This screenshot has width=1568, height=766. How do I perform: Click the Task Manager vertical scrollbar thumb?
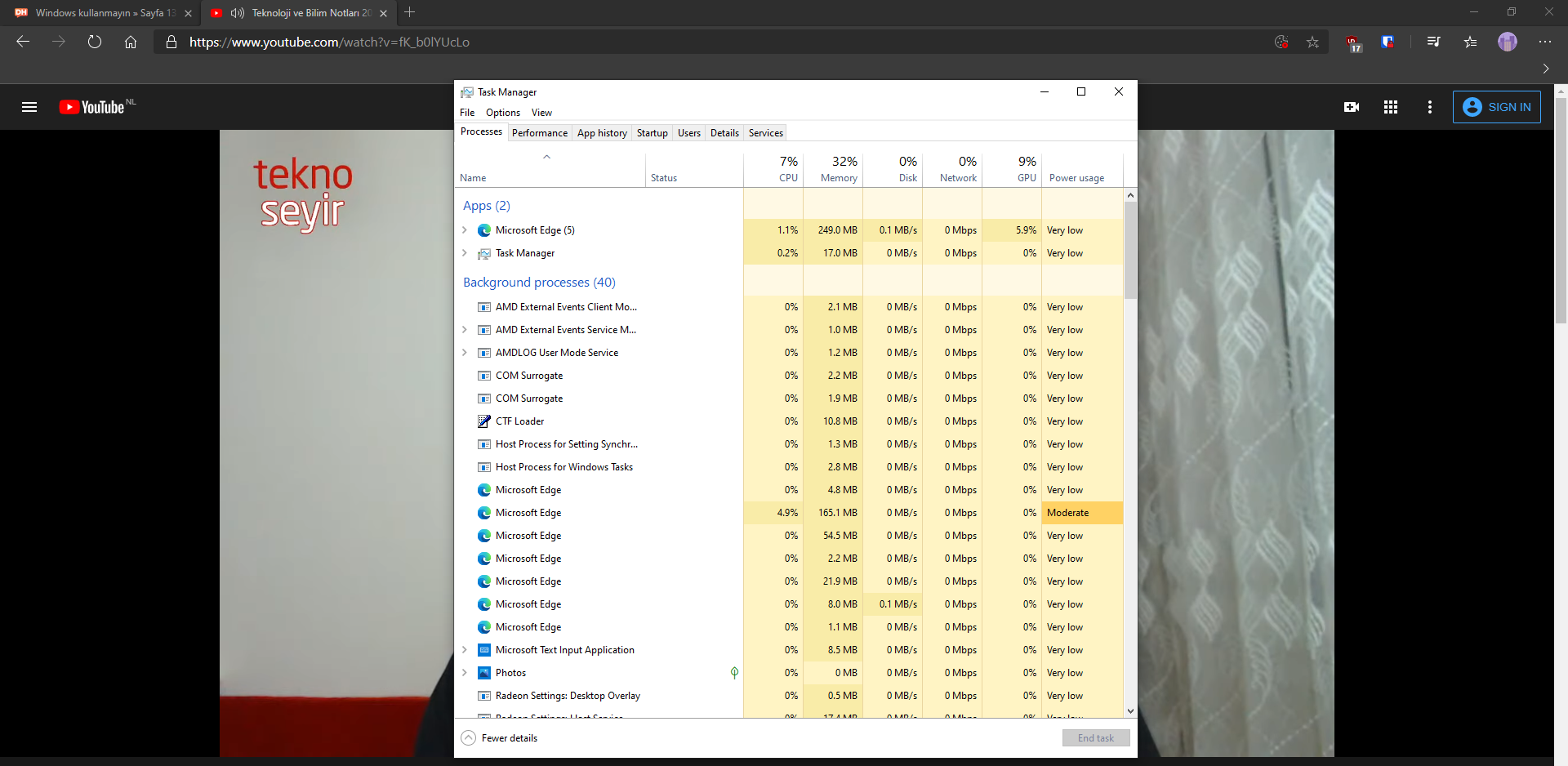1130,250
